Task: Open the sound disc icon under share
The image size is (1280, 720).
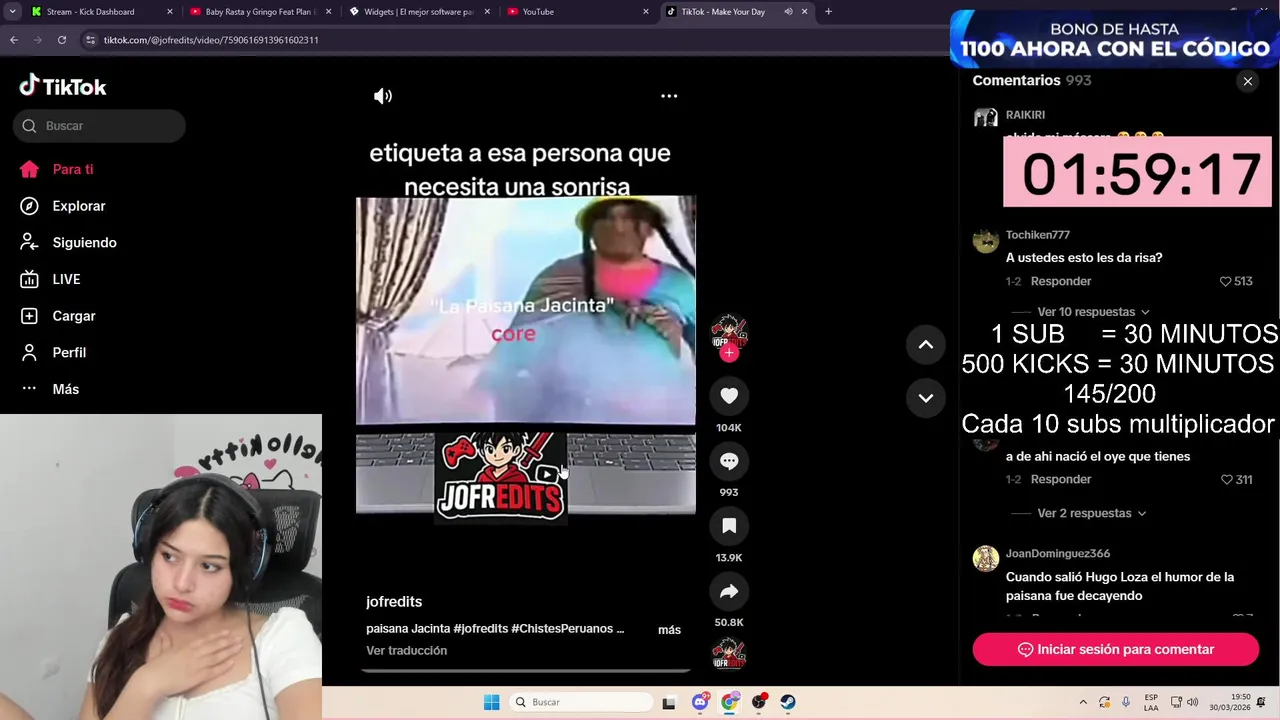Action: coord(729,655)
